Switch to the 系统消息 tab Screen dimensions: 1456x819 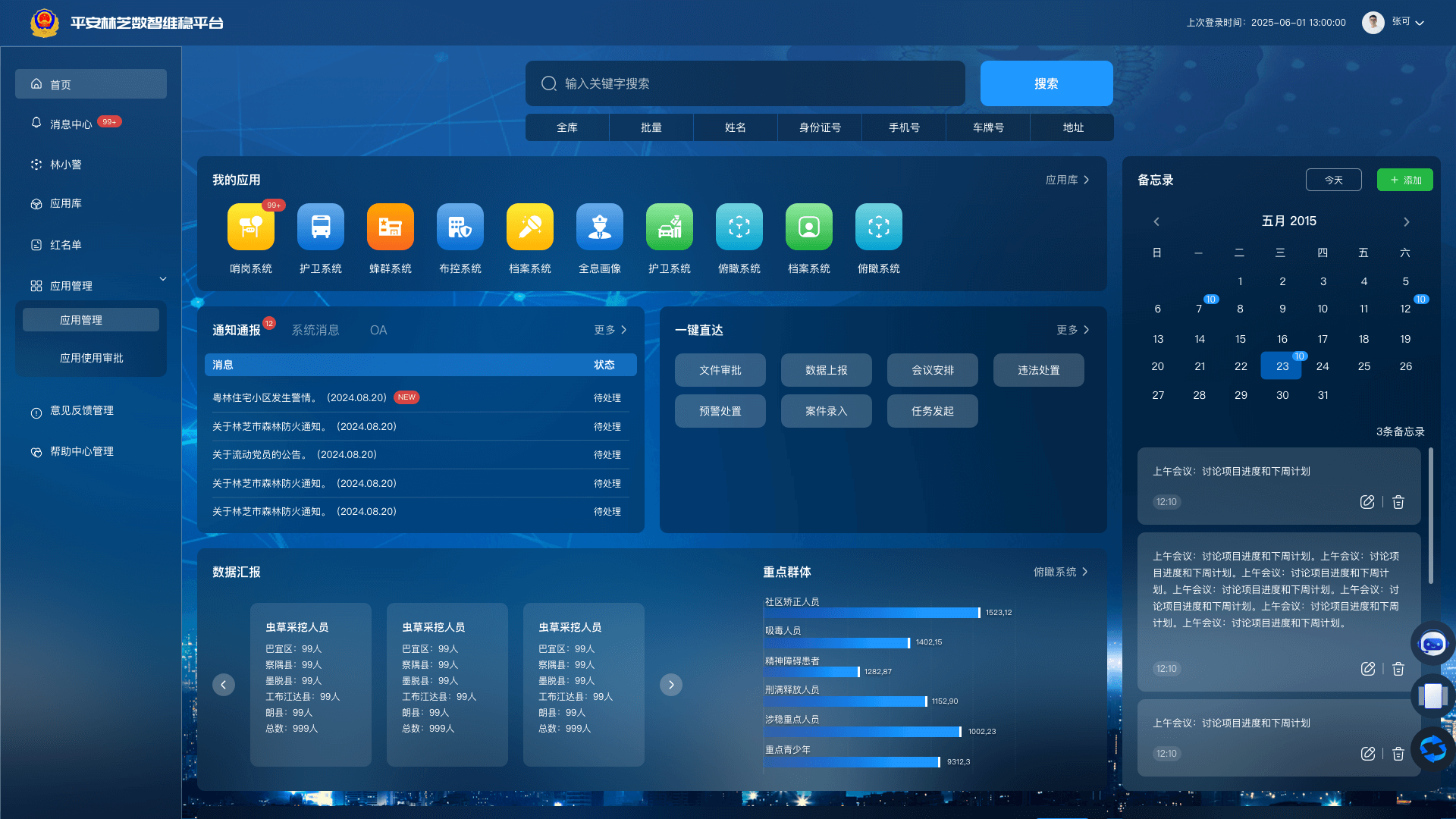click(x=315, y=331)
